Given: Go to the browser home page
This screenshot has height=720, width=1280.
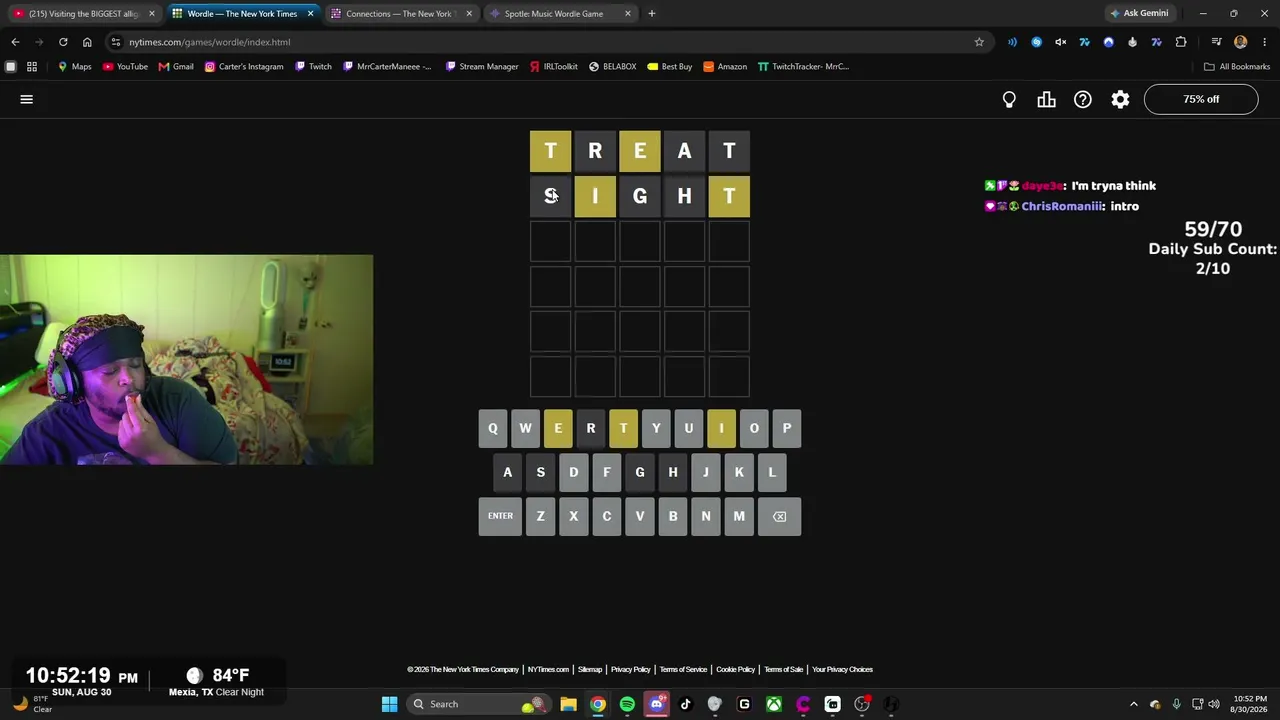Looking at the screenshot, I should click(87, 42).
